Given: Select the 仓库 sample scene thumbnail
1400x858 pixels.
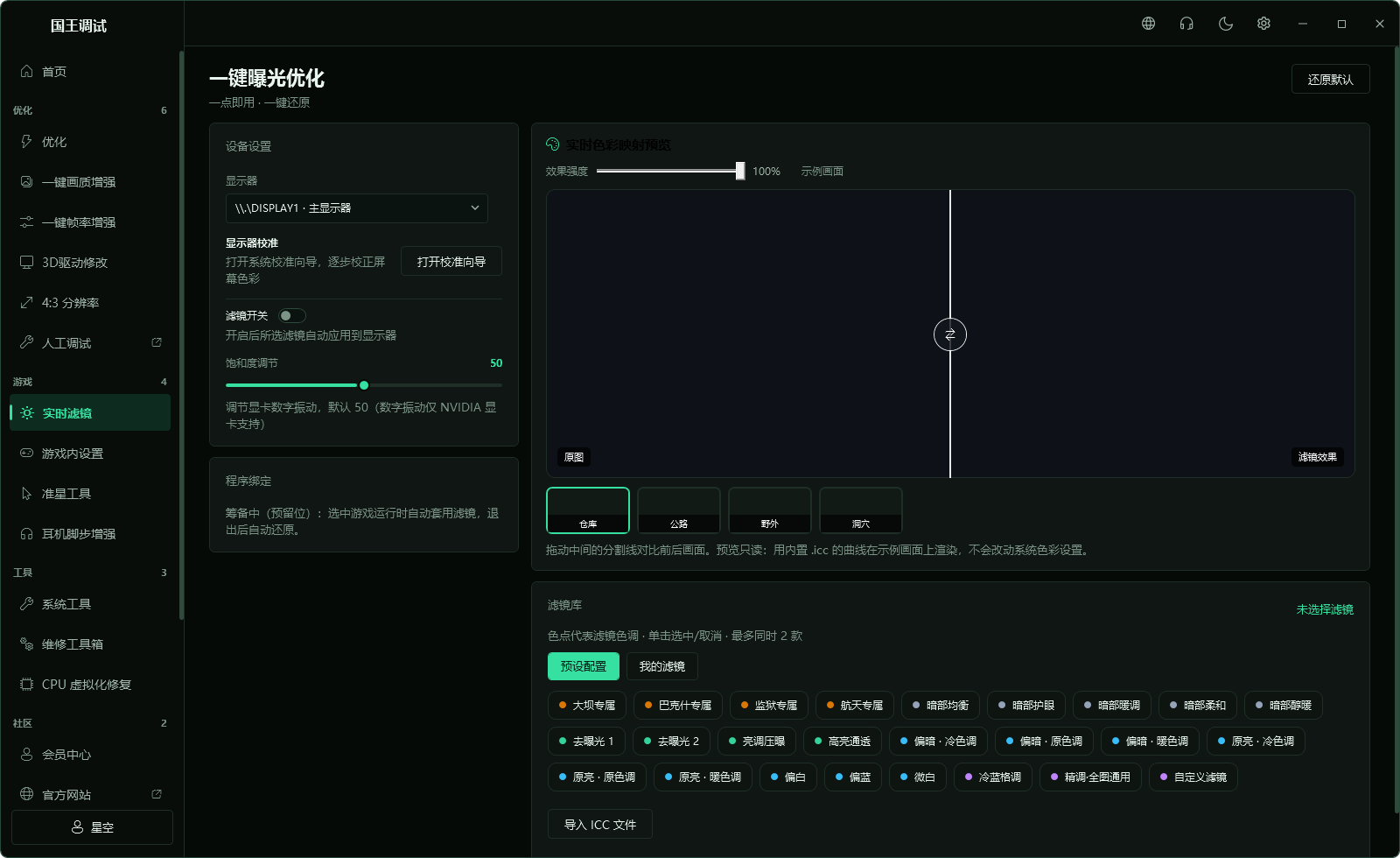Looking at the screenshot, I should (588, 510).
